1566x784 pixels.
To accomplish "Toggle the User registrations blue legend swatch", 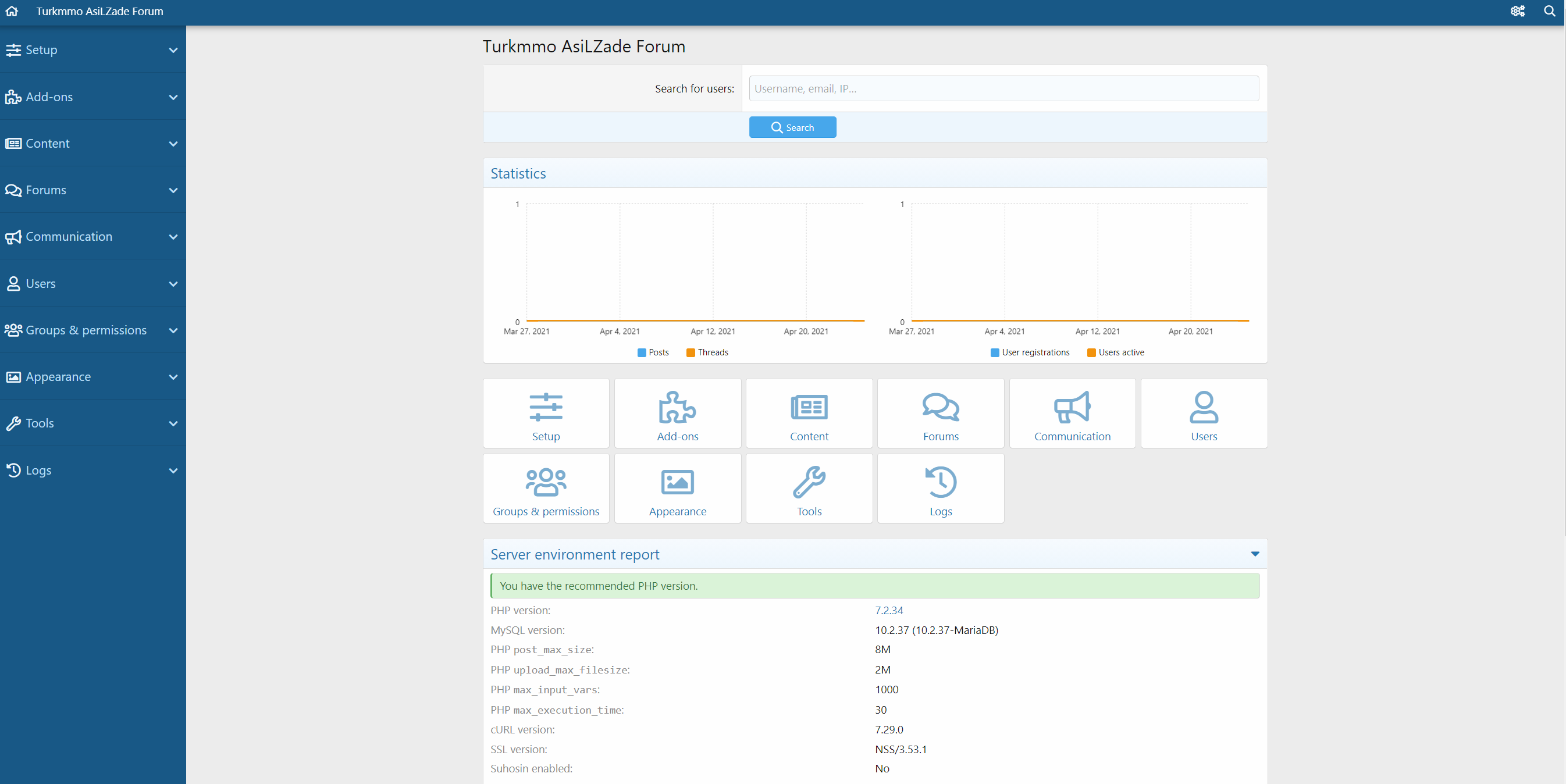I will [x=995, y=352].
